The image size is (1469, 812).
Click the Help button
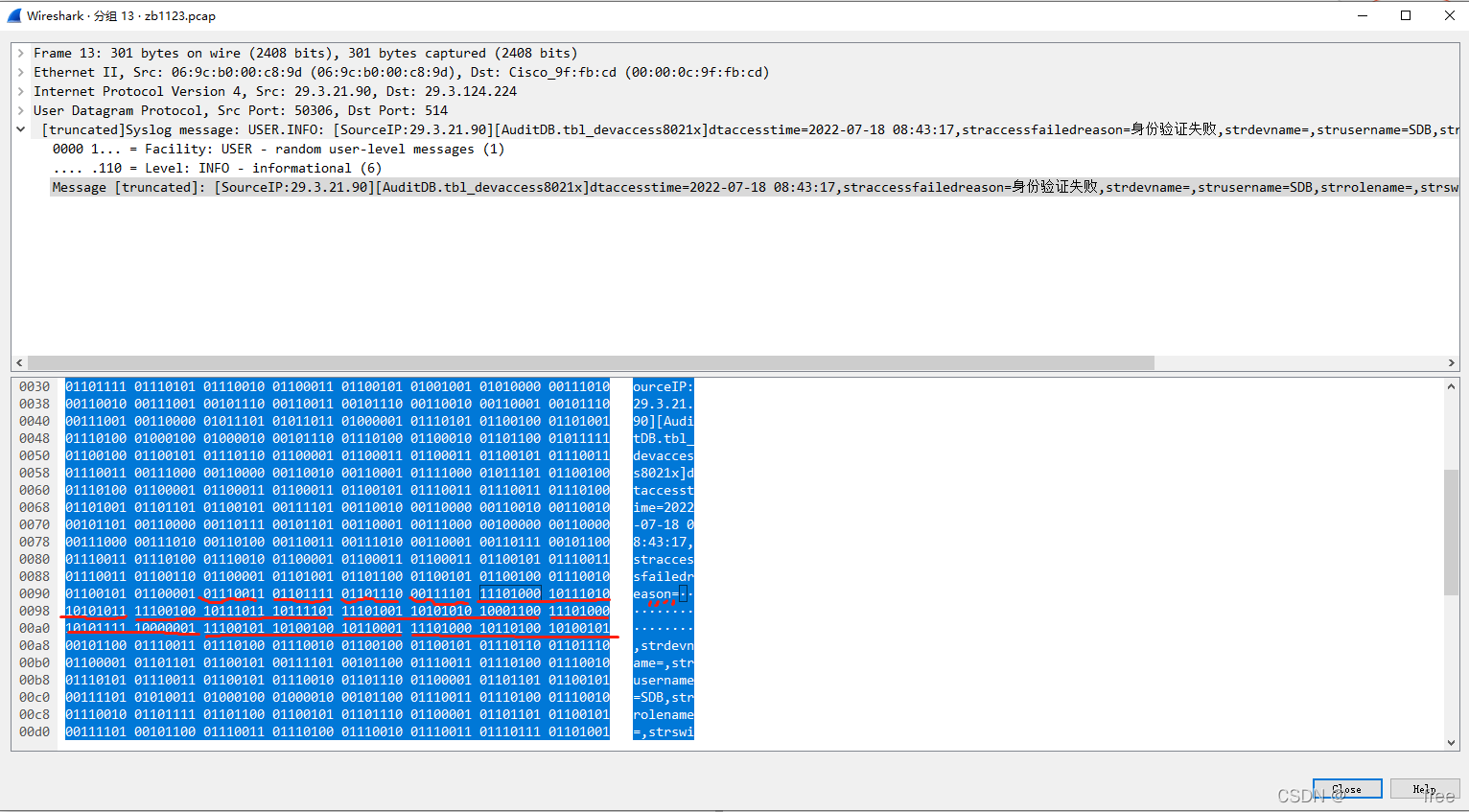pos(1424,789)
